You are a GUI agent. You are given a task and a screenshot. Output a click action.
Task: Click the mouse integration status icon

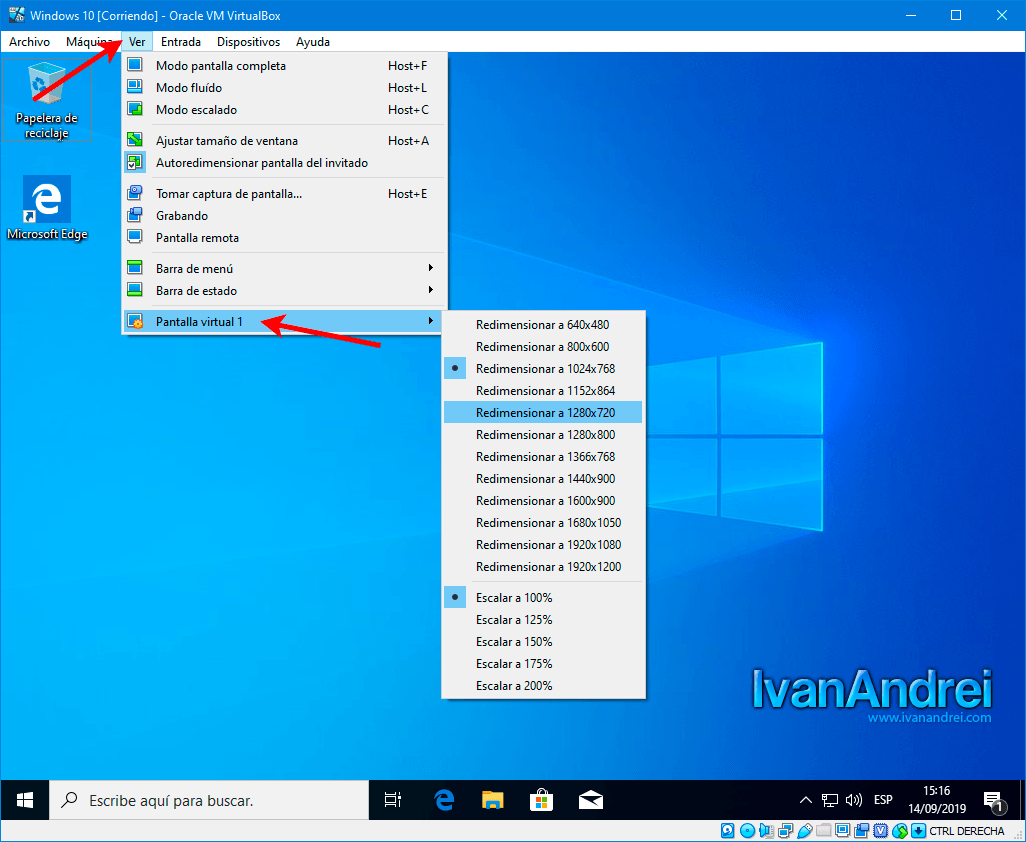tap(900, 831)
